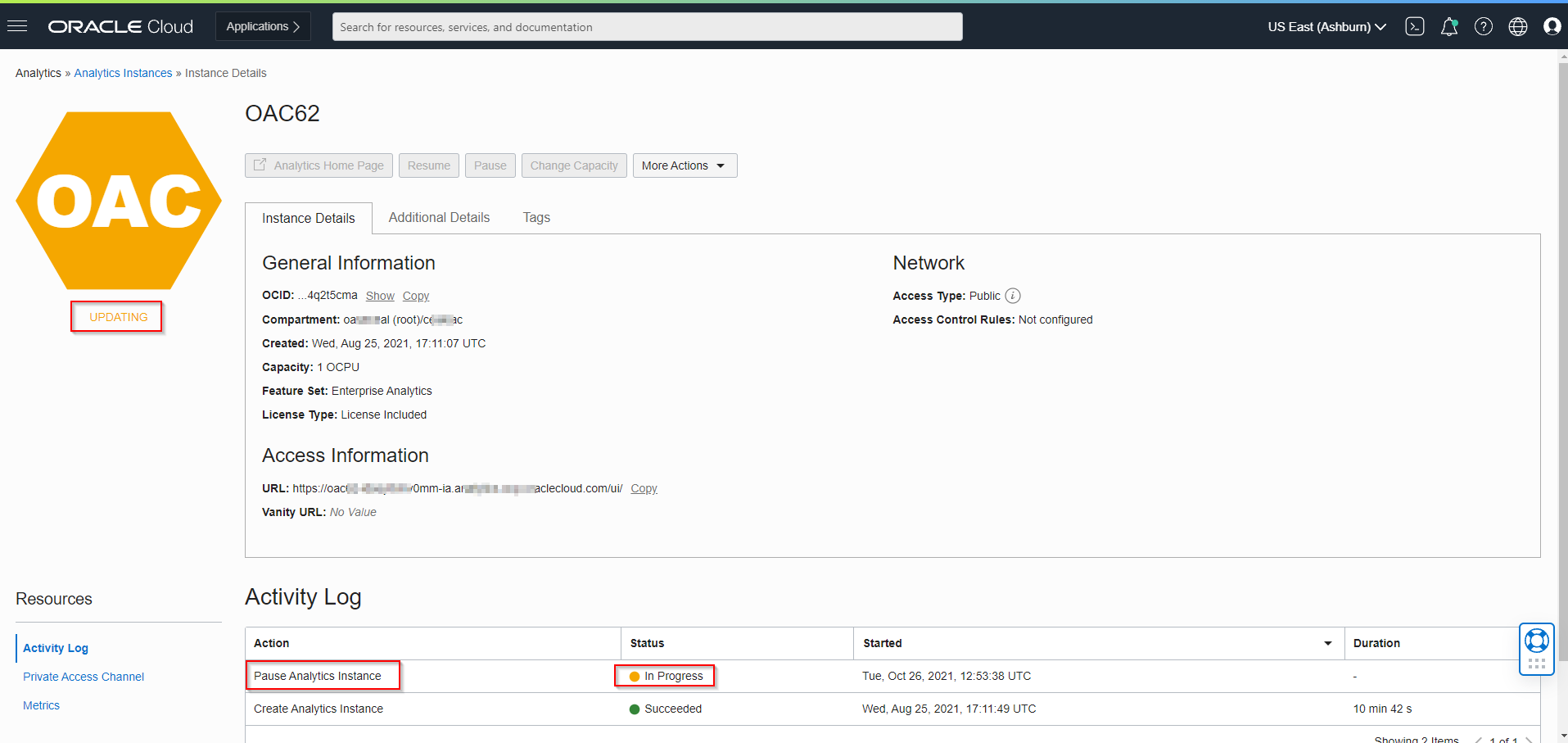This screenshot has height=743, width=1568.
Task: Click the License Included value
Action: [x=384, y=415]
